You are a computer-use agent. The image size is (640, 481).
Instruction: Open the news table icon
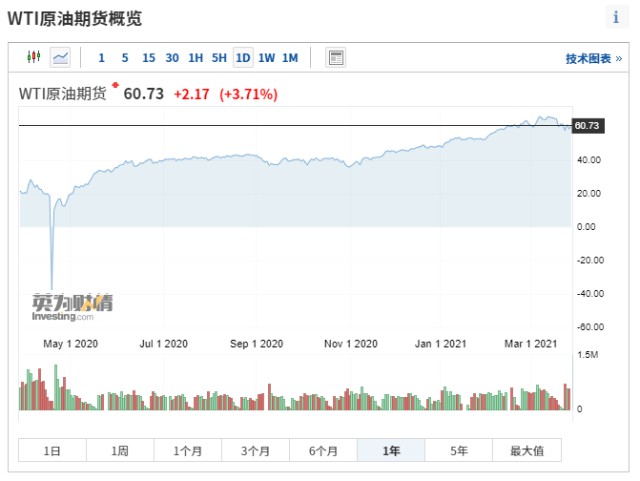pos(336,58)
